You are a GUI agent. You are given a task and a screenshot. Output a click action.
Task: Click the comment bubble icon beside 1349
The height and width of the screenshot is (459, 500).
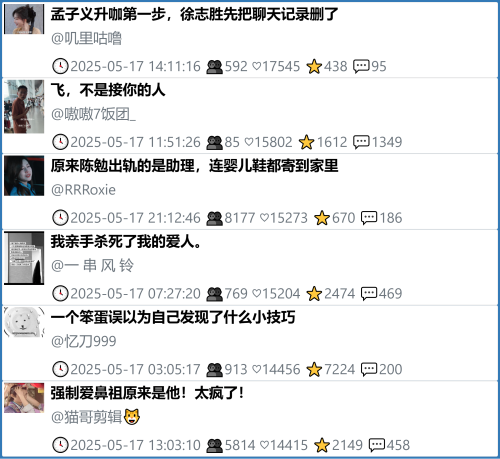tap(361, 142)
